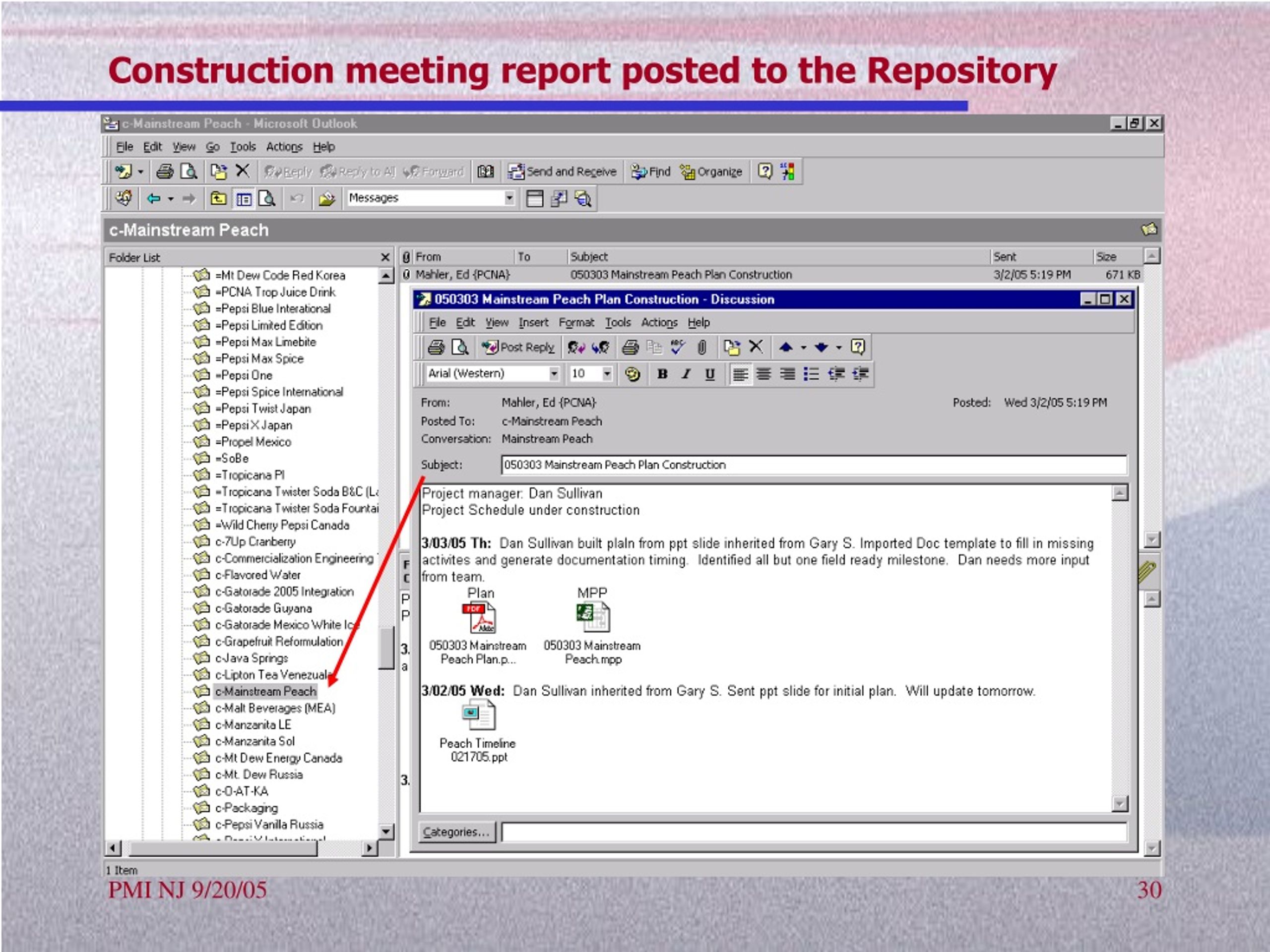
Task: Open the Messages view dropdown
Action: [x=509, y=198]
